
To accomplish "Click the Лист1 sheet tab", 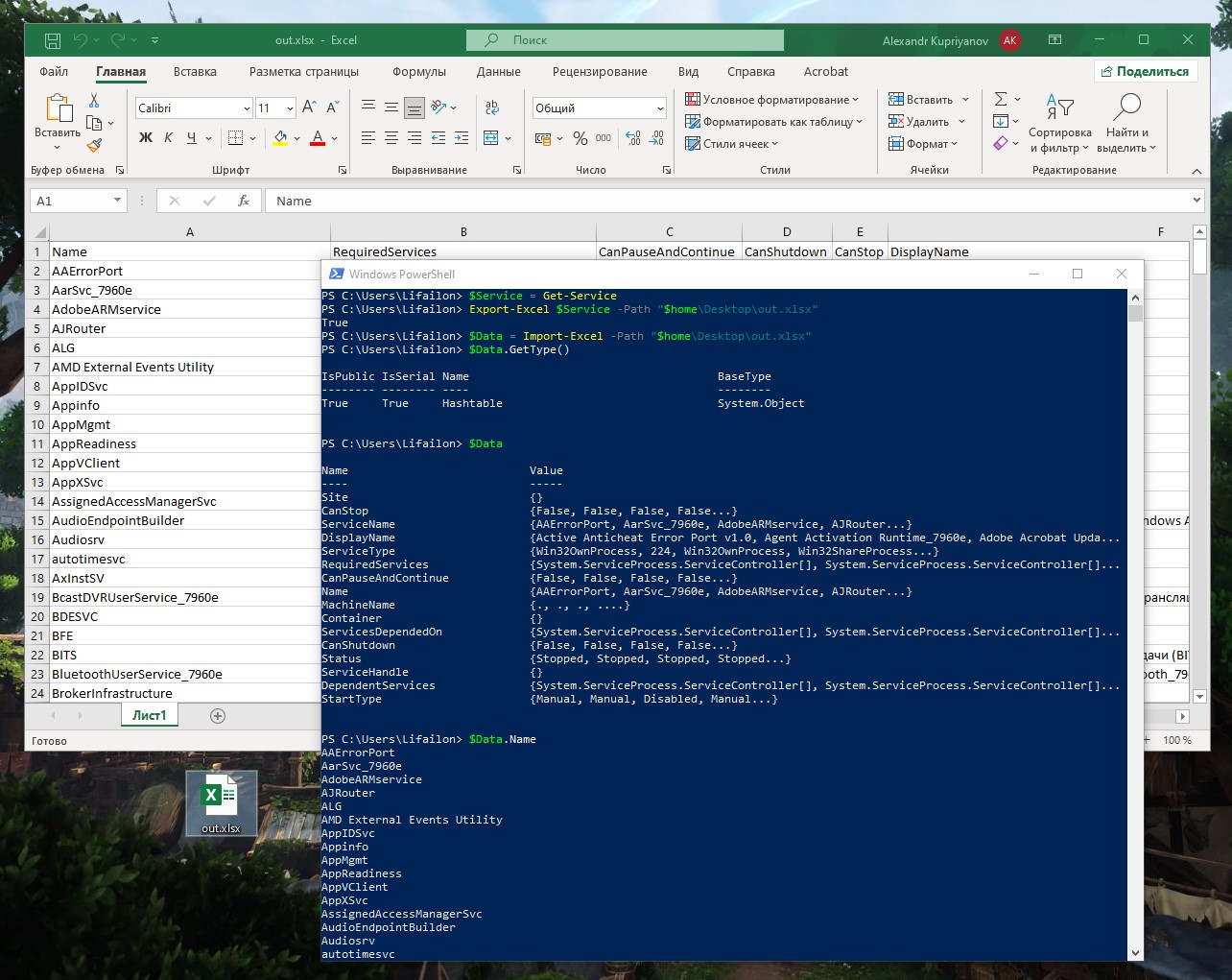I will [x=150, y=715].
